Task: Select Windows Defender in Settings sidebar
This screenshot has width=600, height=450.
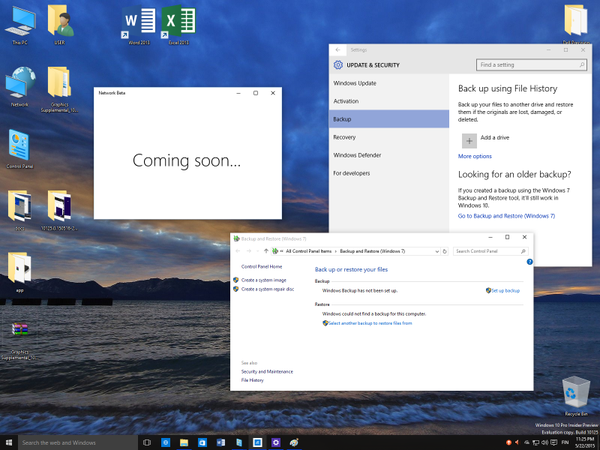Action: pyautogui.click(x=389, y=155)
